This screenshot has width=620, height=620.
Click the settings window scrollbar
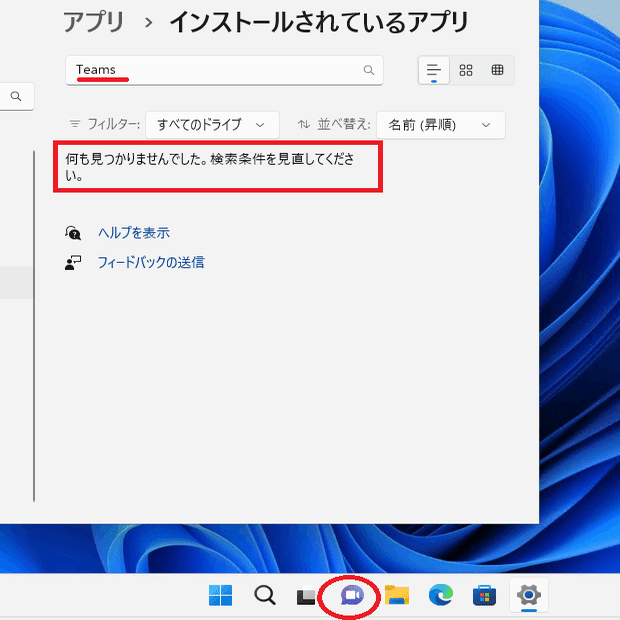click(34, 326)
